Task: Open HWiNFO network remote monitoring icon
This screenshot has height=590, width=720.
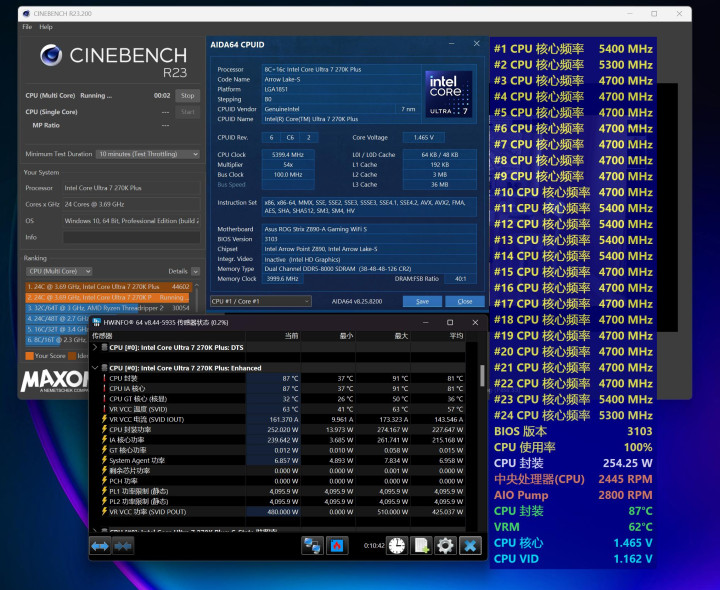Action: [x=312, y=545]
